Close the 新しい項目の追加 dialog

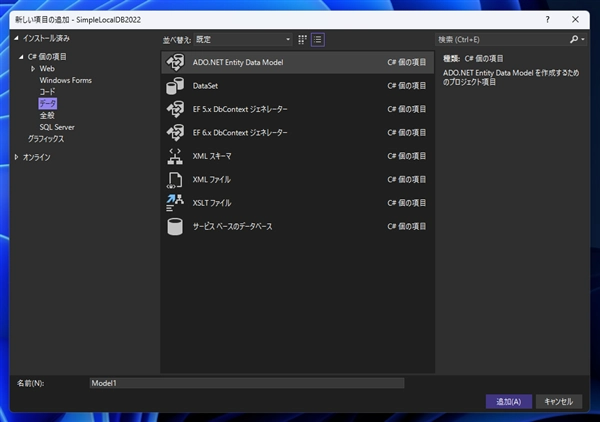point(575,20)
